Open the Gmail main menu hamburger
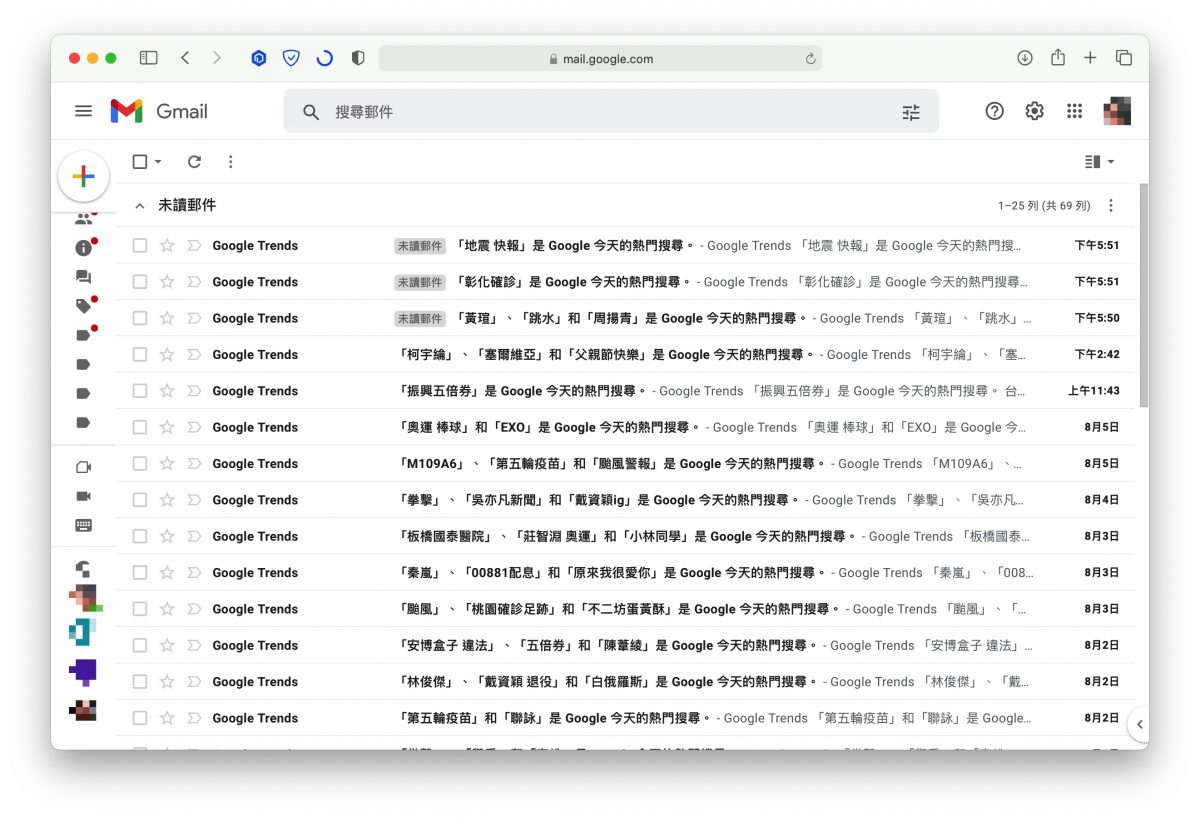 pyautogui.click(x=84, y=111)
